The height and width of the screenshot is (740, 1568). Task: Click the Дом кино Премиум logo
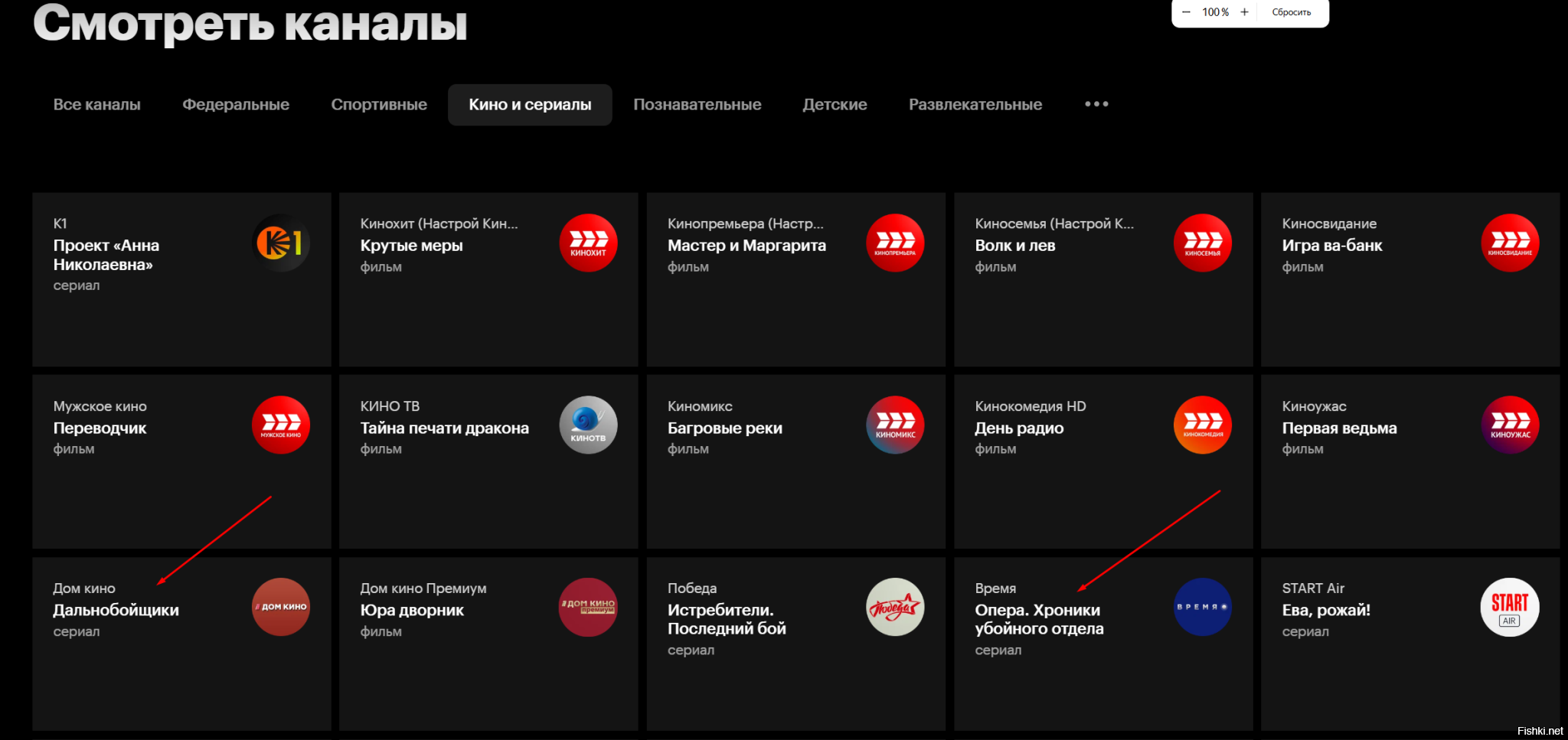pyautogui.click(x=588, y=607)
